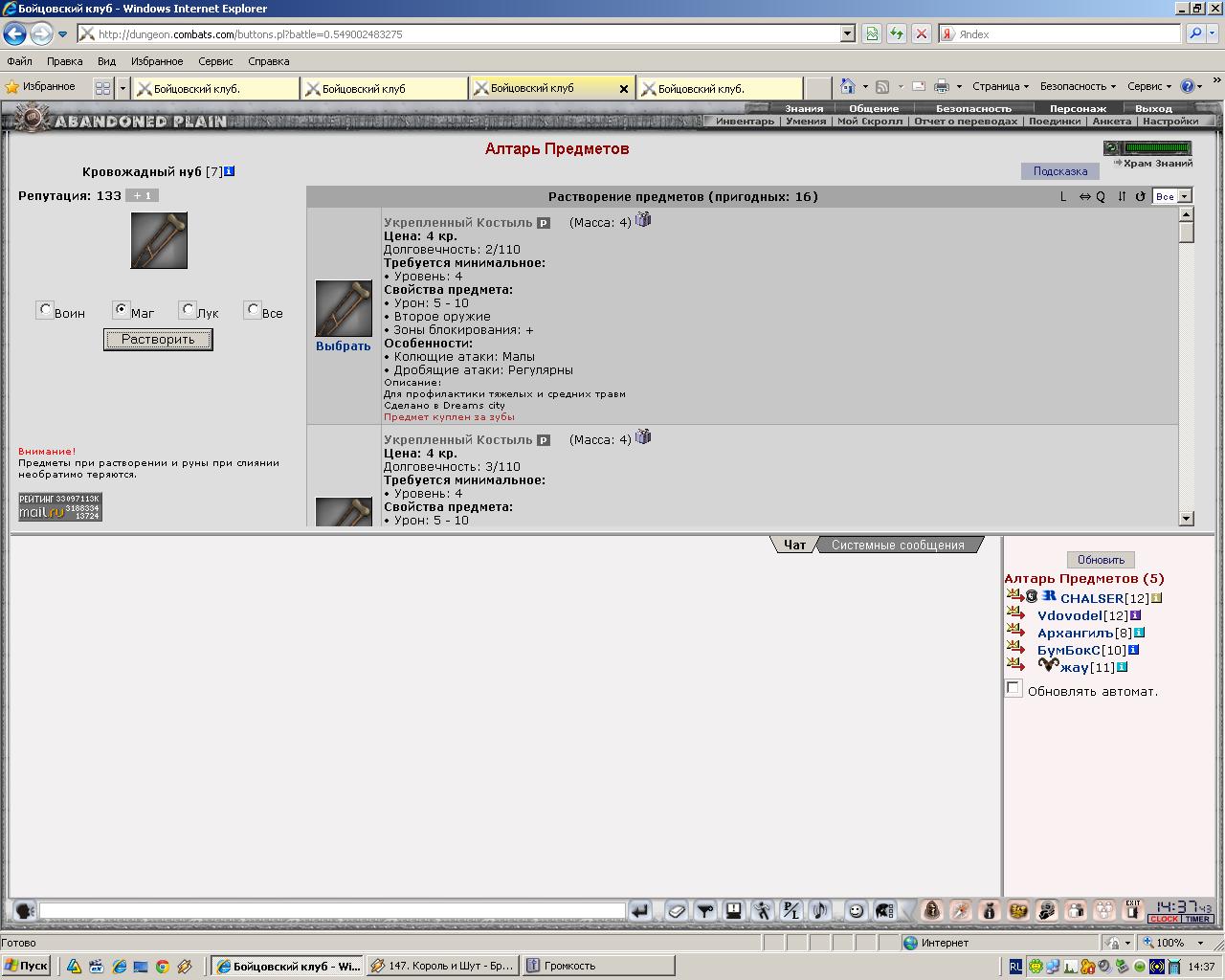Screen dimensions: 1225x980
Task: Click the running man icon in chat toolbar
Action: pyautogui.click(x=762, y=911)
